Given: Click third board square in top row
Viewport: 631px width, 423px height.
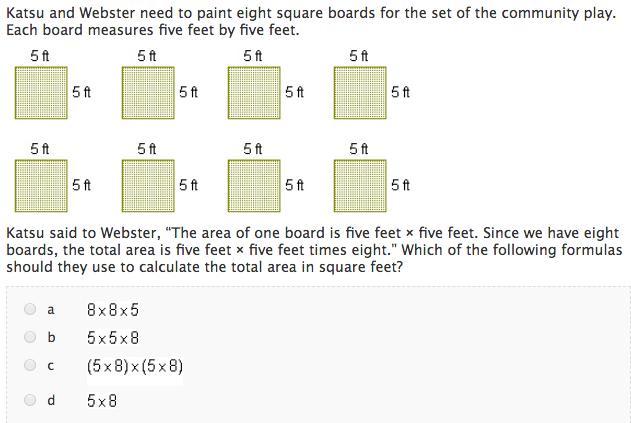Looking at the screenshot, I should (x=254, y=93).
